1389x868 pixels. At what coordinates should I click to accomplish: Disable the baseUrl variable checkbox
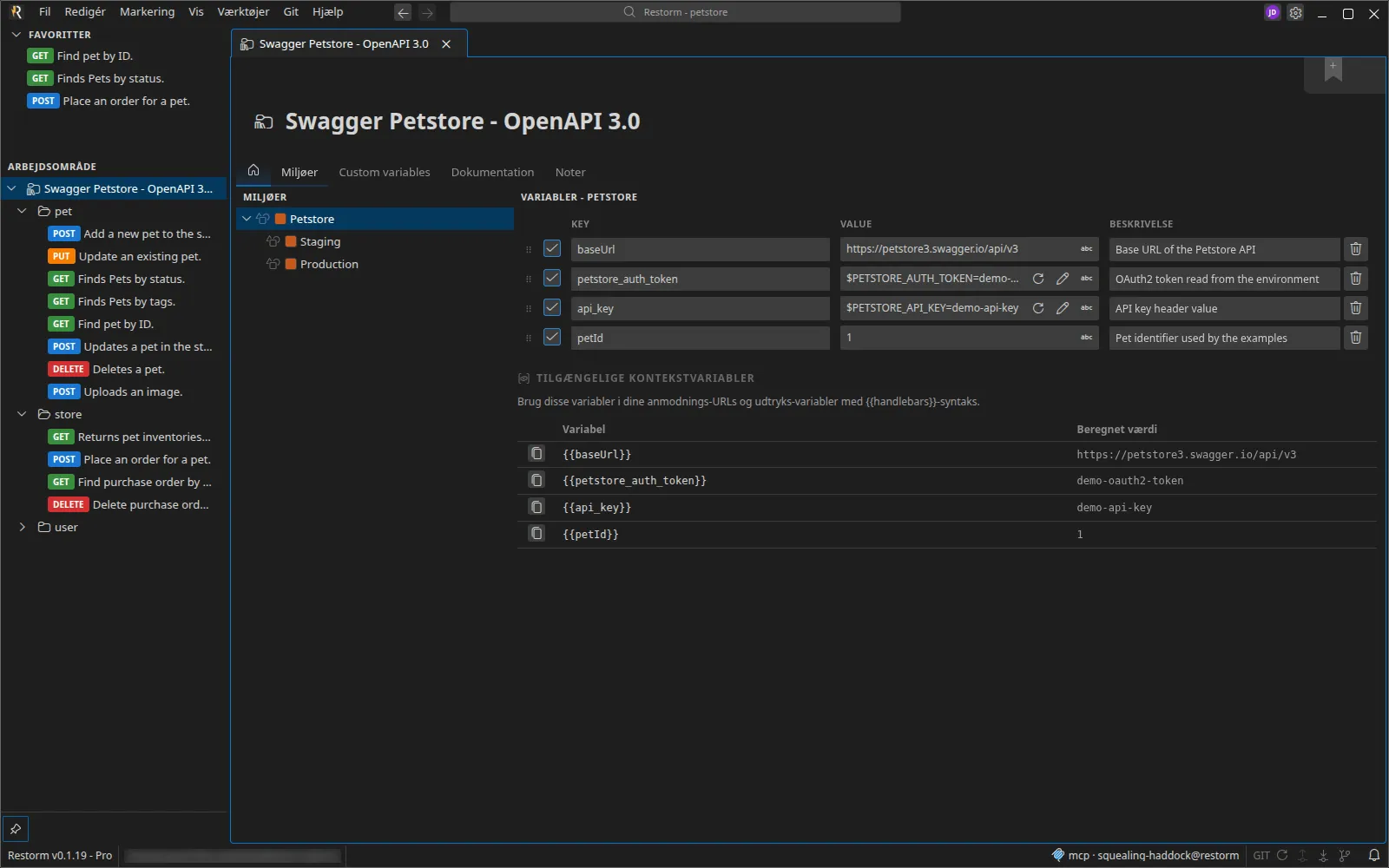pos(552,249)
